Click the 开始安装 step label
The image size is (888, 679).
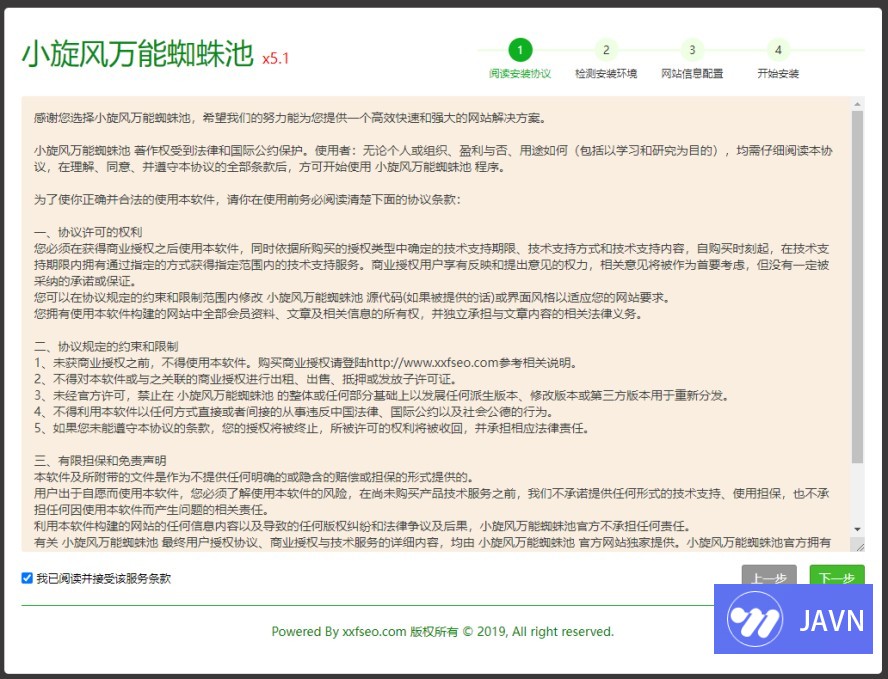778,74
